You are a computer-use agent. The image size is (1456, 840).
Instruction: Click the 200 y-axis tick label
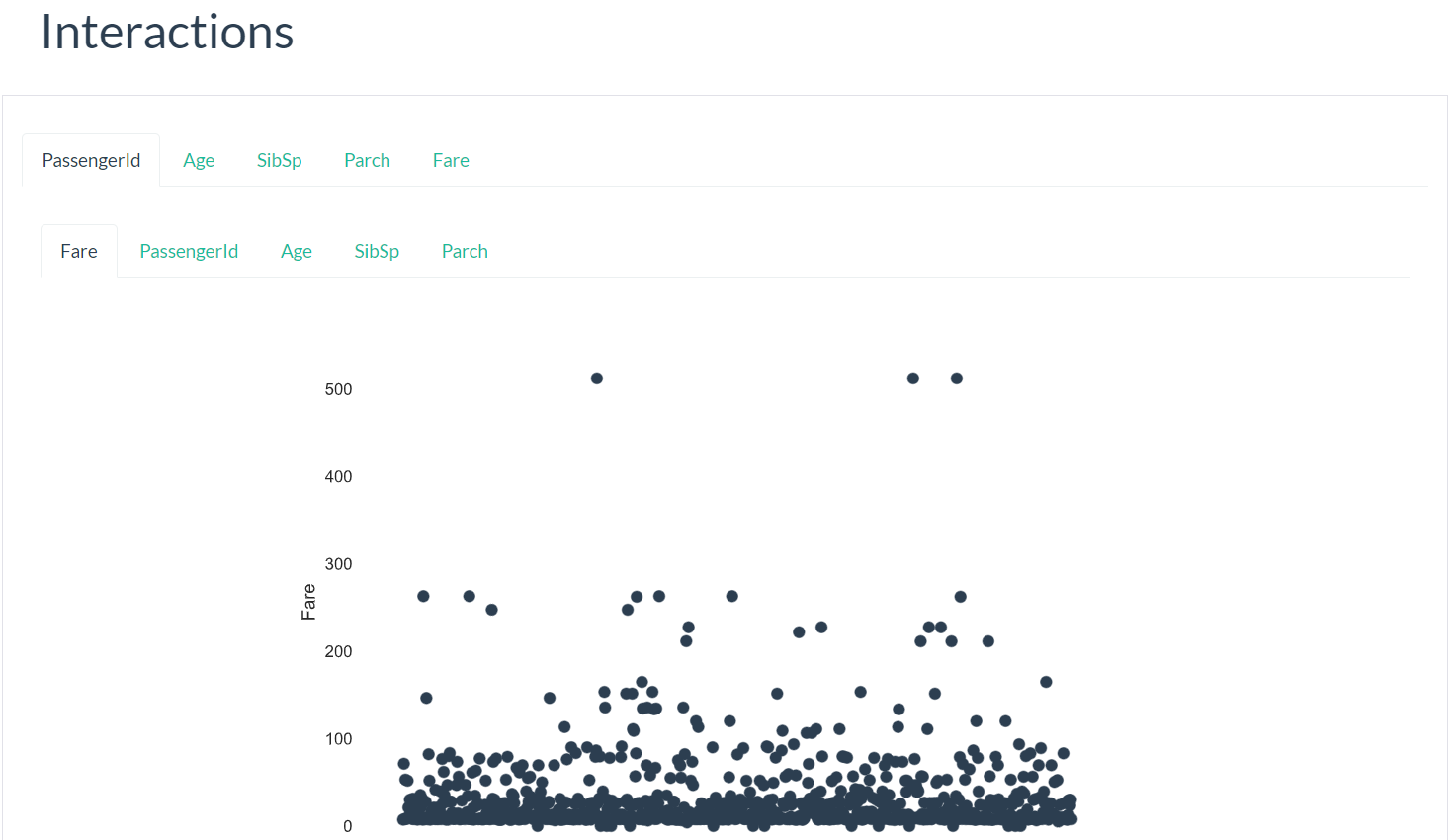point(338,651)
